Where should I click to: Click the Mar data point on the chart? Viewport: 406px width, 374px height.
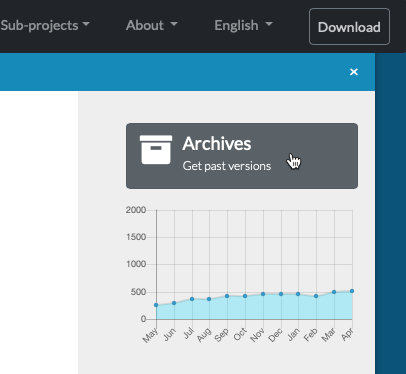(334, 292)
